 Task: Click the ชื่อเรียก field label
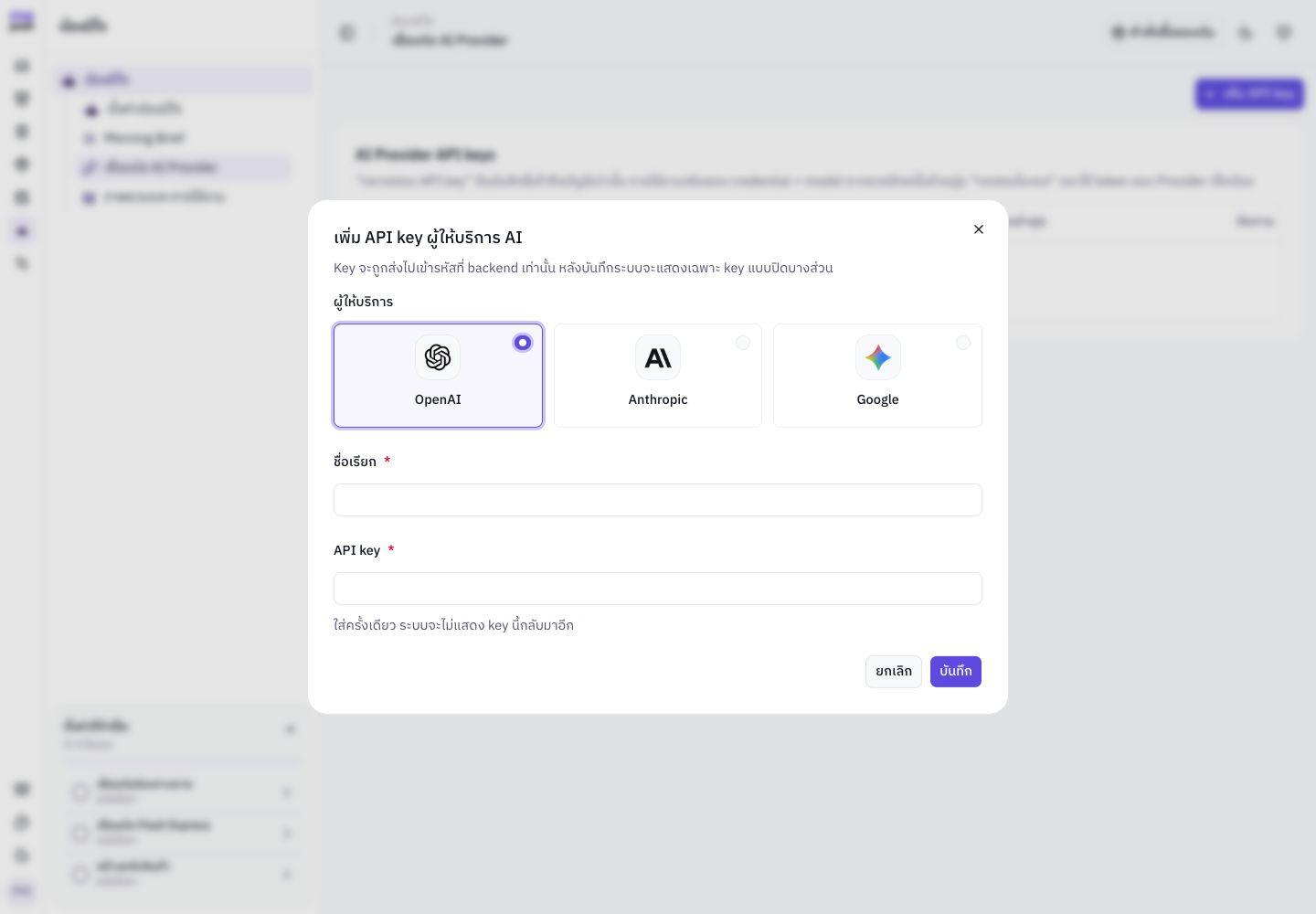pyautogui.click(x=355, y=462)
